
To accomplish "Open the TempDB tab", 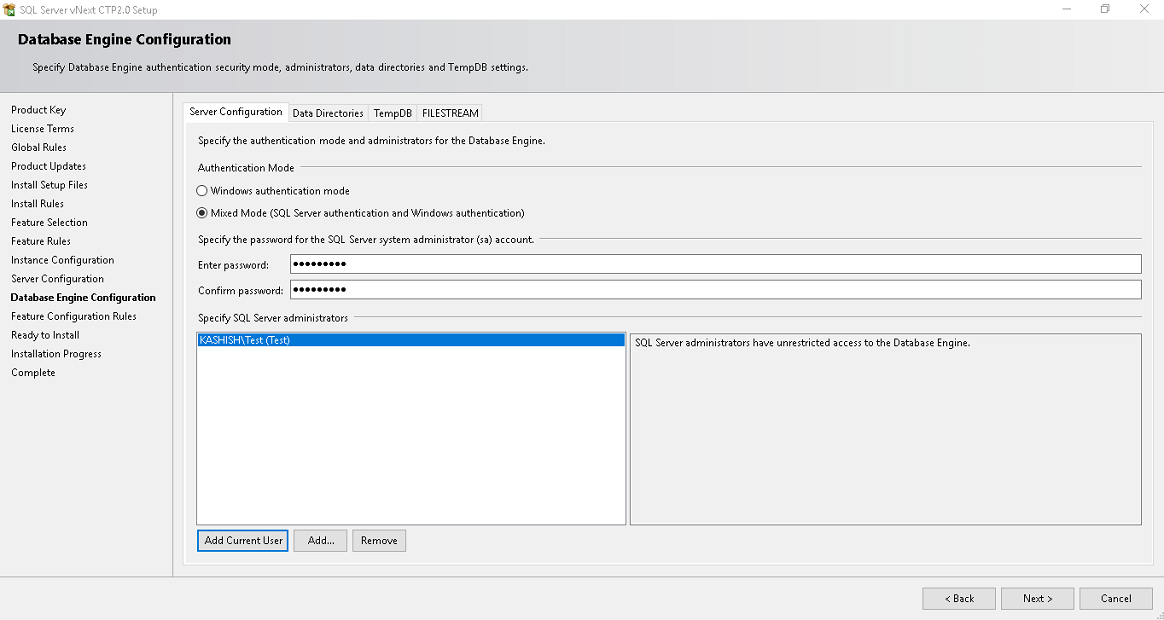I will tap(392, 113).
